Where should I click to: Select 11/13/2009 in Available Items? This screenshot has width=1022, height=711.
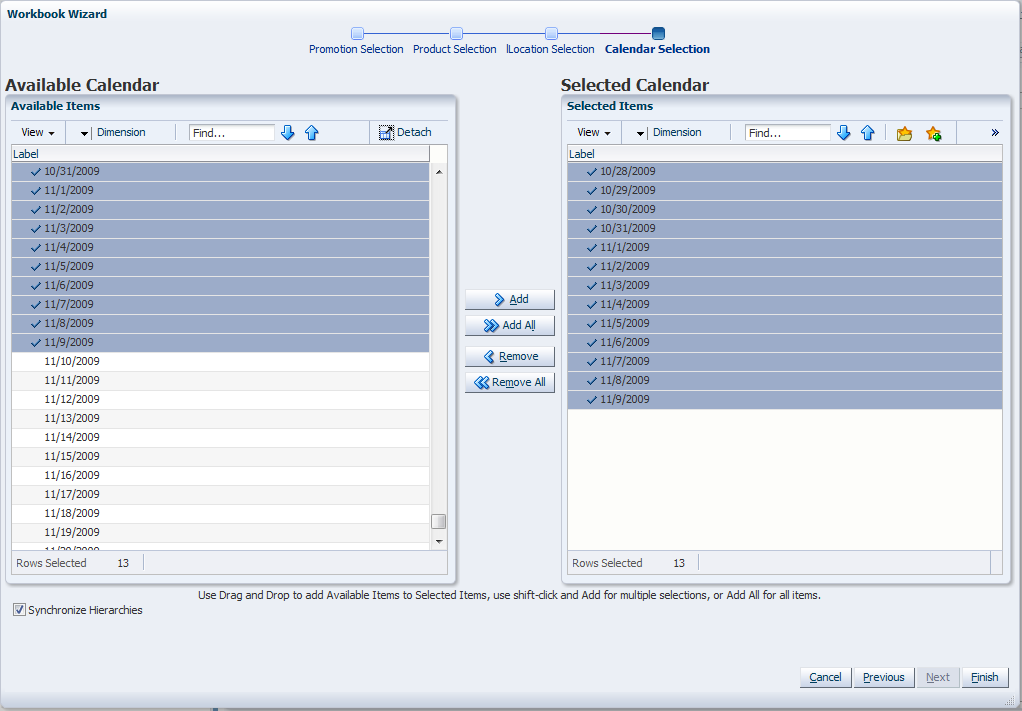pos(220,418)
